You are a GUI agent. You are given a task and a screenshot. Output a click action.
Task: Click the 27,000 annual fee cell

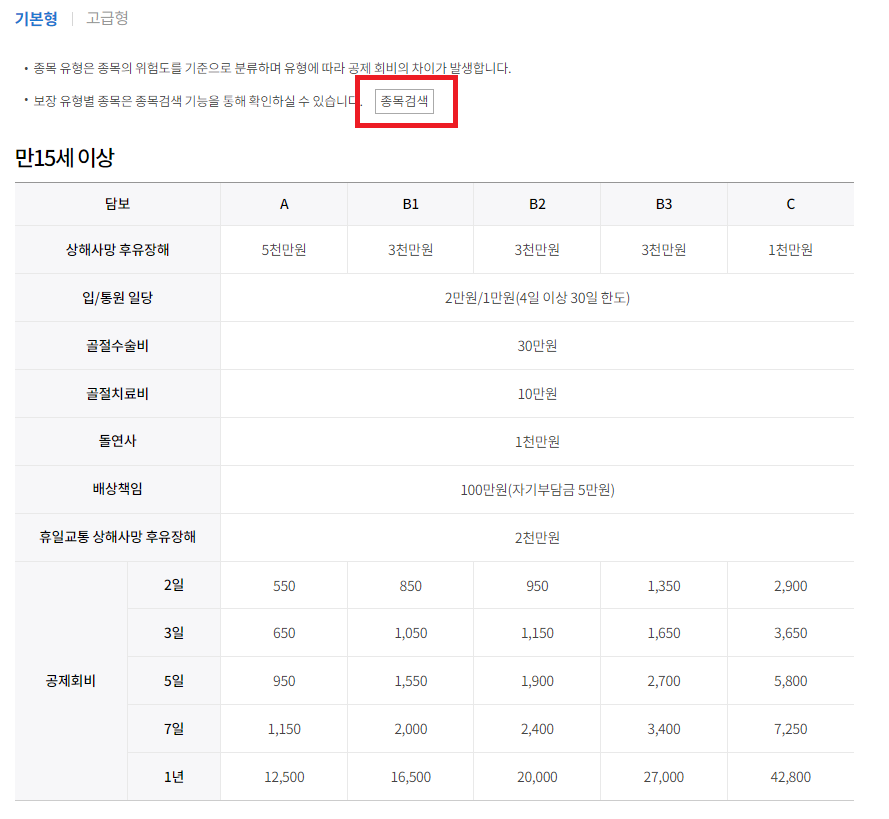point(664,777)
